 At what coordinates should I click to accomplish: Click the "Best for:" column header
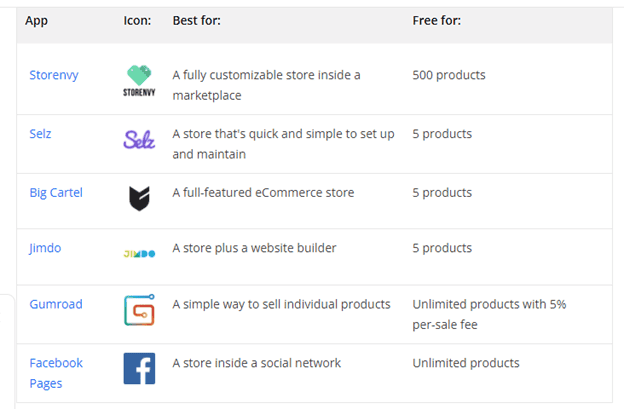(197, 20)
